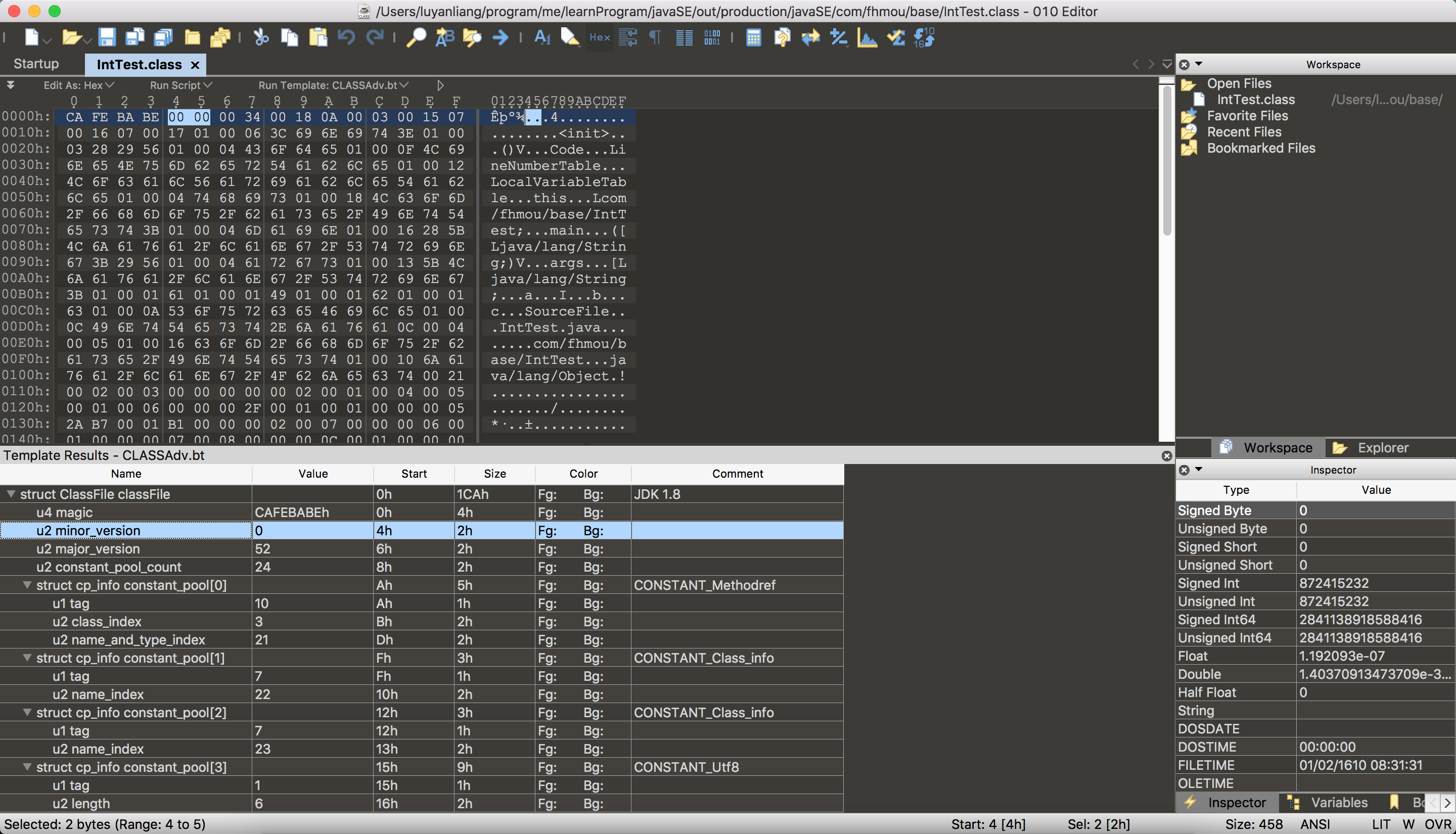Open the Replace (A→B) tool
Screen dimensions: 1456x834
pos(444,38)
